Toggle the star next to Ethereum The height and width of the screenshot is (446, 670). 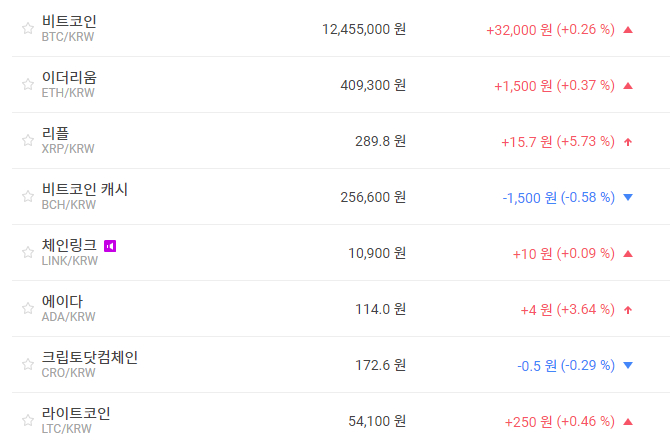pyautogui.click(x=27, y=85)
